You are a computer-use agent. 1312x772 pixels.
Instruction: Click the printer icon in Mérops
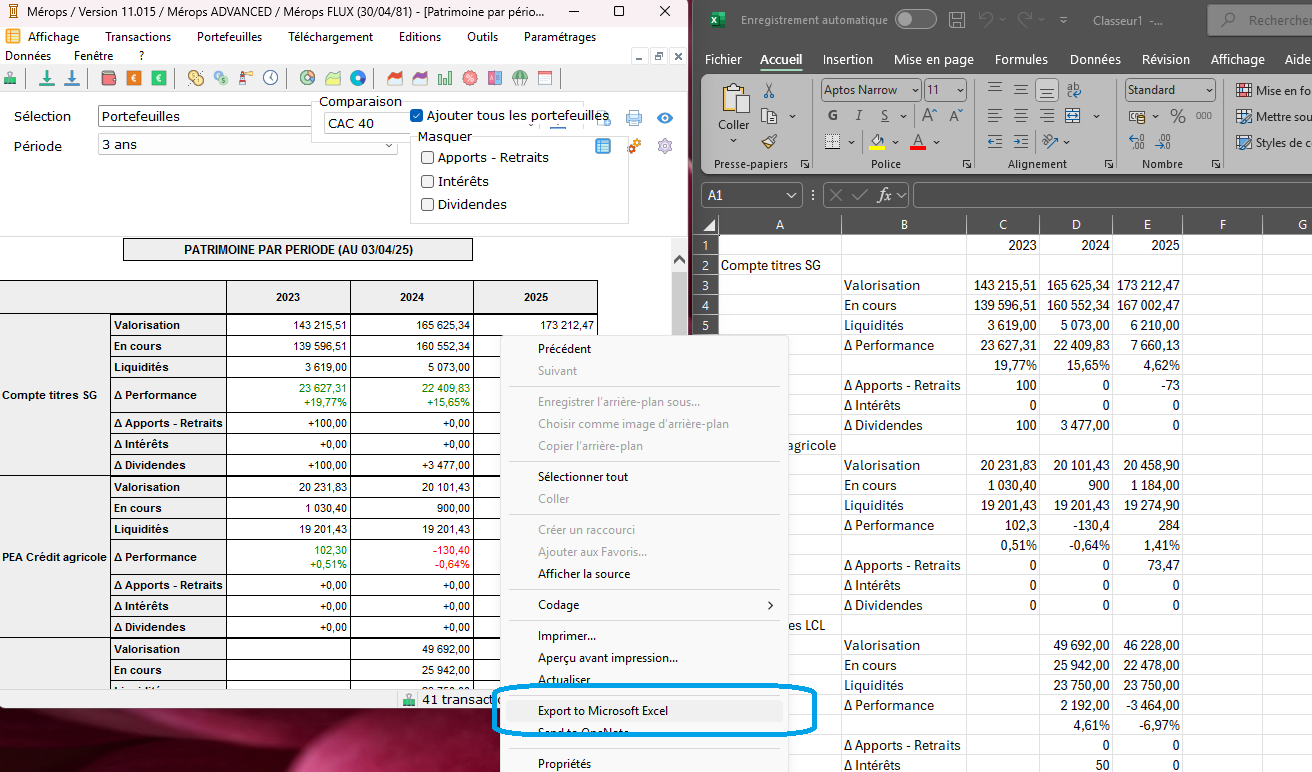(633, 118)
